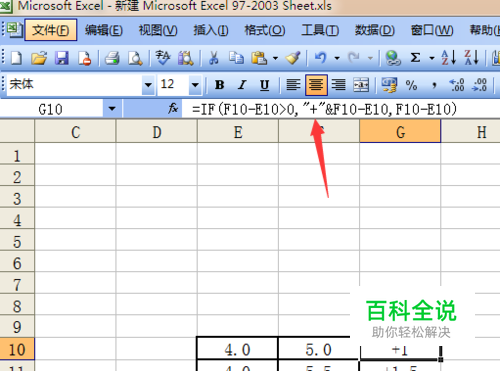Viewport: 500px width, 371px height.
Task: Click the AutoSum sigma icon
Action: (x=415, y=58)
